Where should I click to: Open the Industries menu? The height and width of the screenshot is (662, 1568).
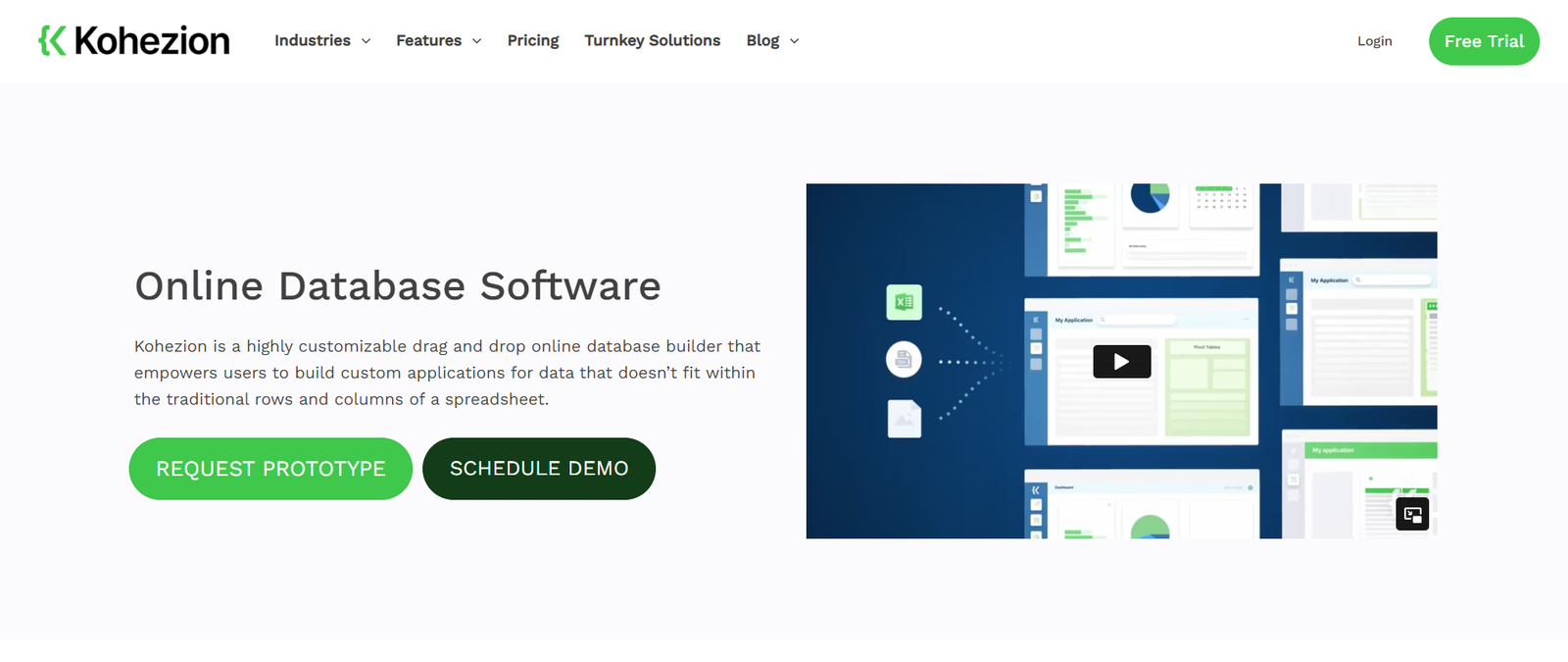click(313, 40)
